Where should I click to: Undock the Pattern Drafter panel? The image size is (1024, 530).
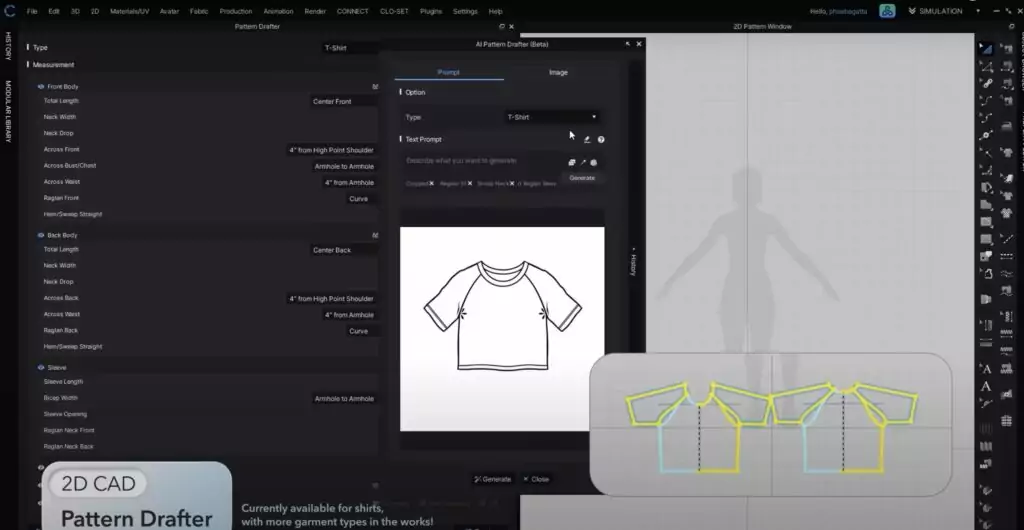(502, 27)
